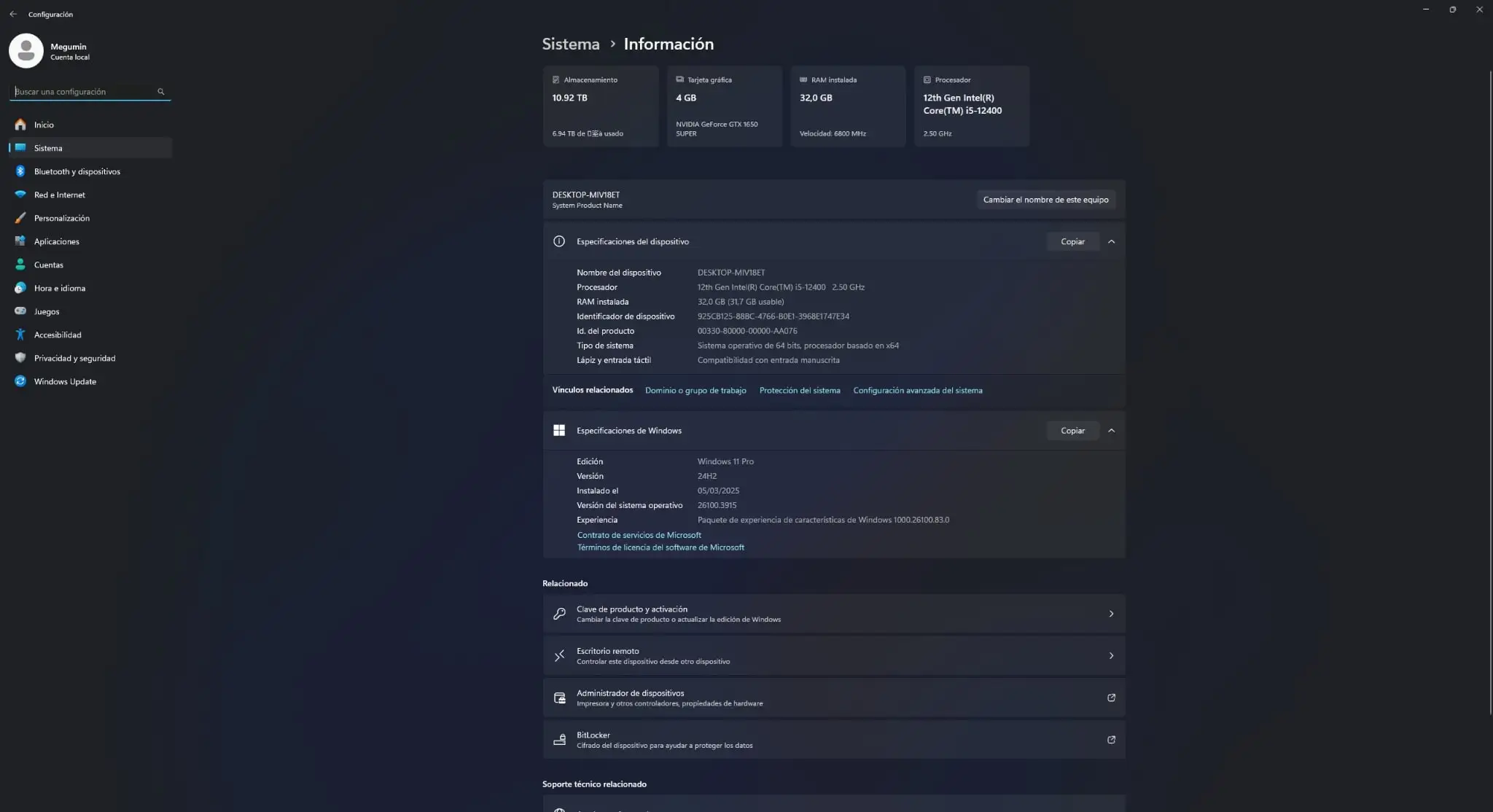
Task: Click the BitLocker lock icon
Action: [559, 740]
